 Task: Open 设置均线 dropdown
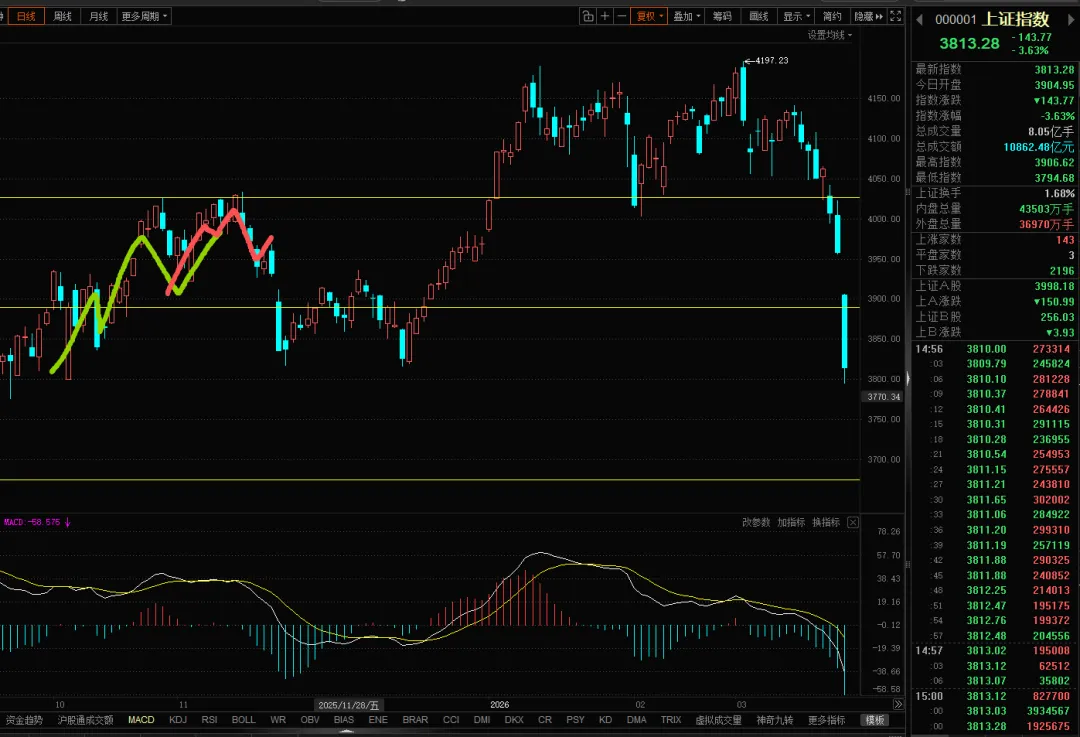click(829, 35)
